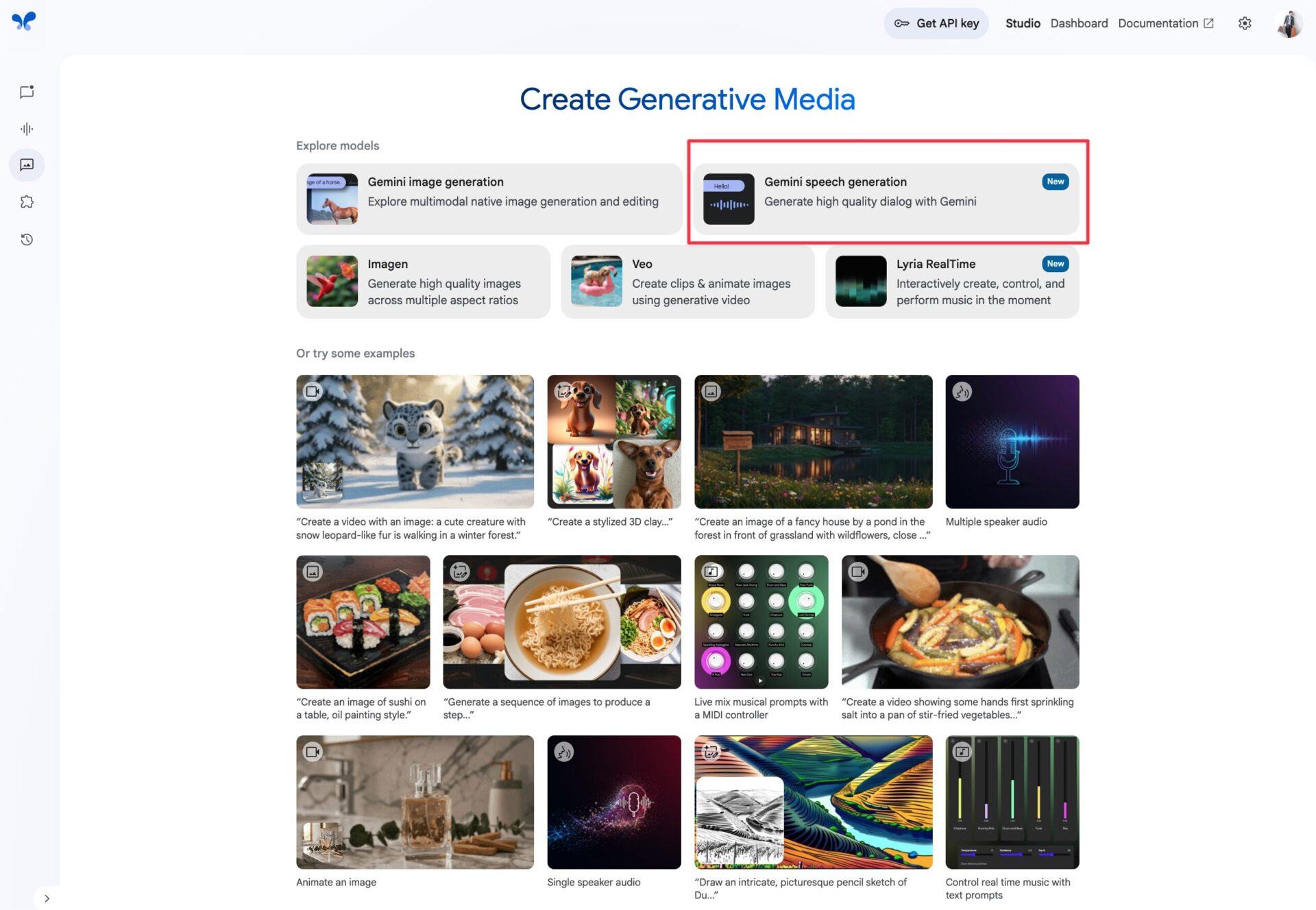
Task: Open the Multiple speaker audio example
Action: coord(1012,441)
